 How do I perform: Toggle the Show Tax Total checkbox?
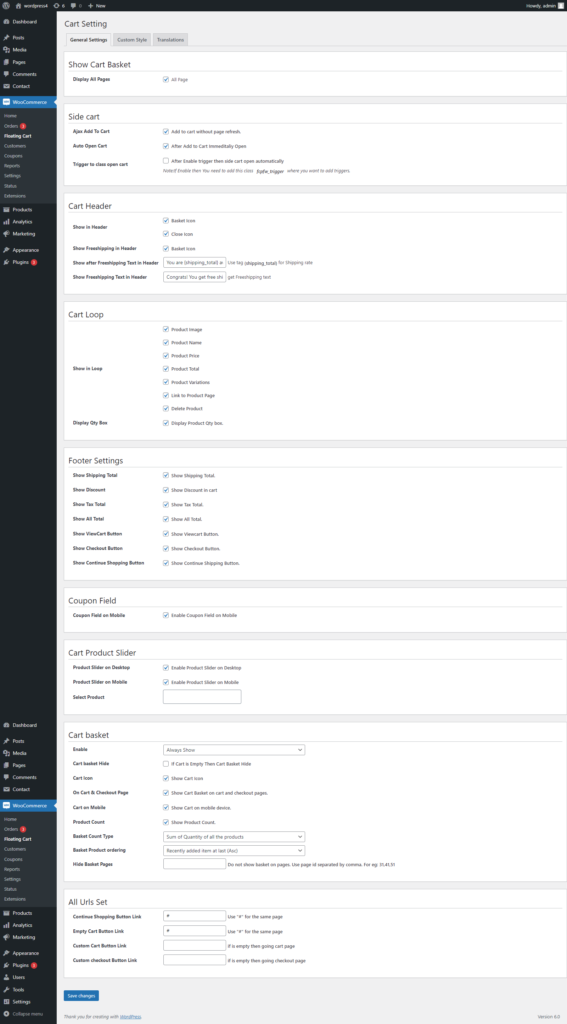pyautogui.click(x=166, y=505)
